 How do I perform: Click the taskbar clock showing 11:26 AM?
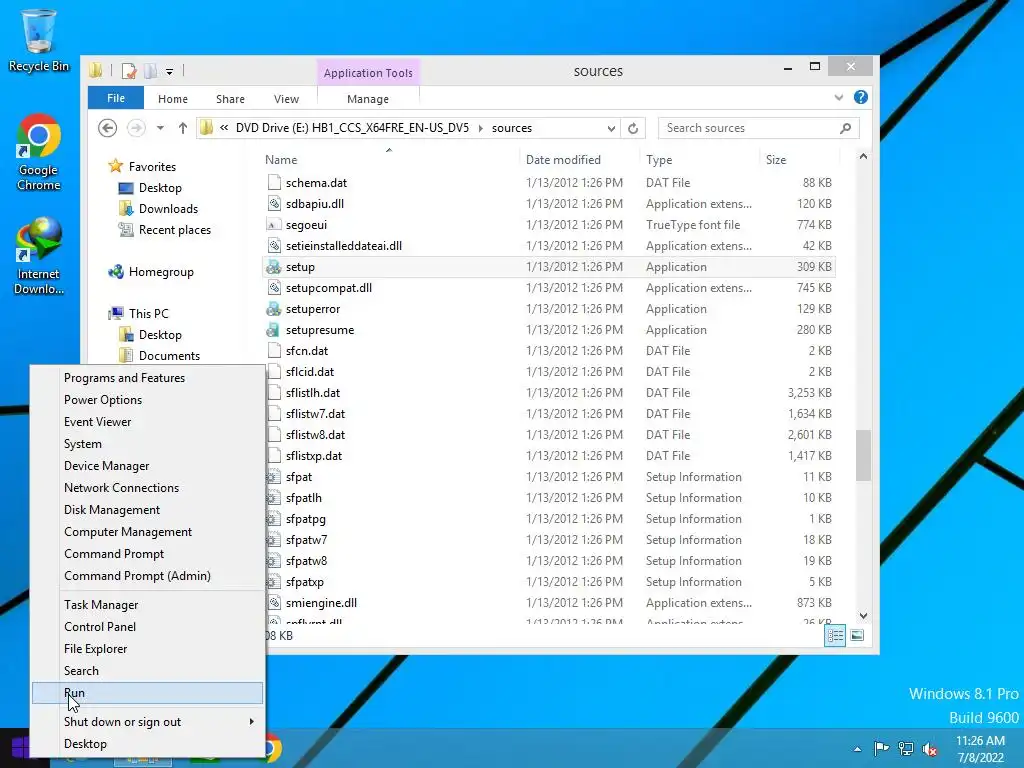[980, 741]
